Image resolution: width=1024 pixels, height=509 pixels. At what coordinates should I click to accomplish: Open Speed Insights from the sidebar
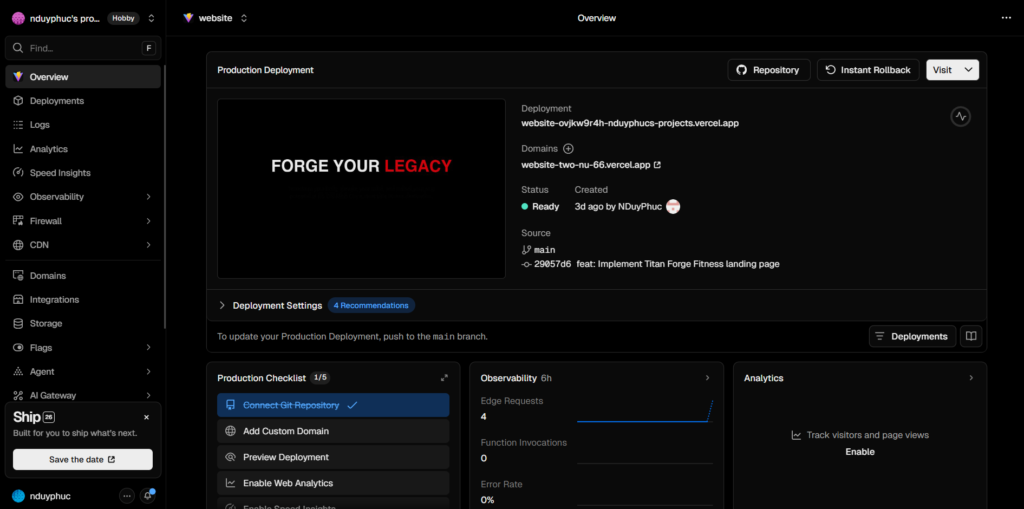click(60, 173)
